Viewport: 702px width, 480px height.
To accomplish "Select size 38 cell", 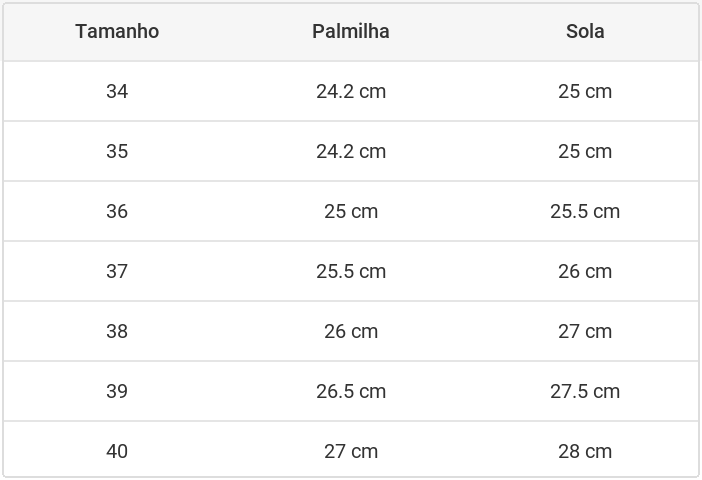I will (x=117, y=331).
